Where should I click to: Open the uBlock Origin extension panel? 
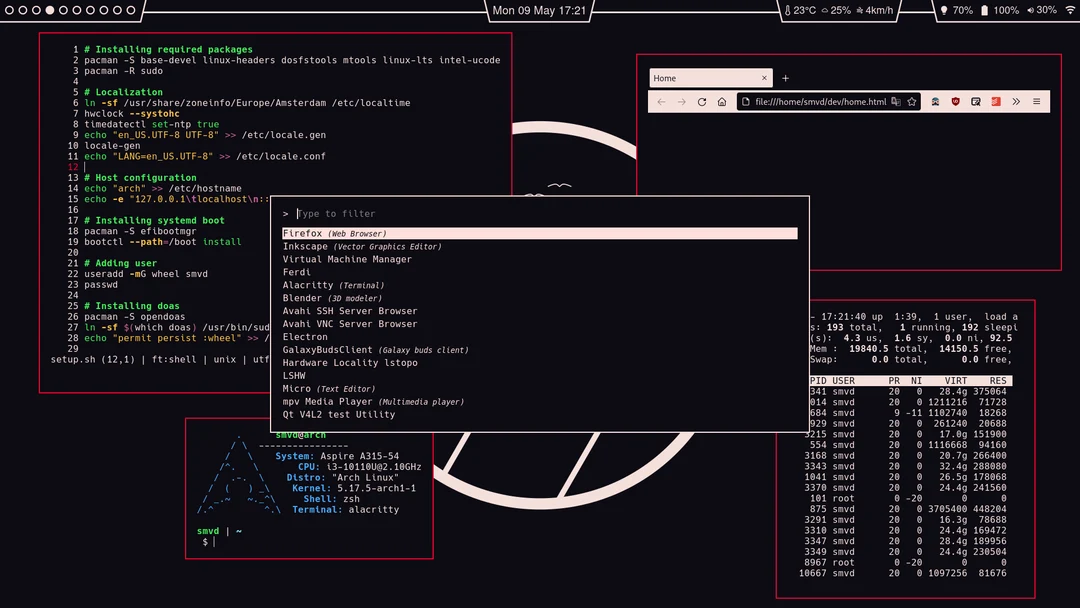pyautogui.click(x=956, y=101)
